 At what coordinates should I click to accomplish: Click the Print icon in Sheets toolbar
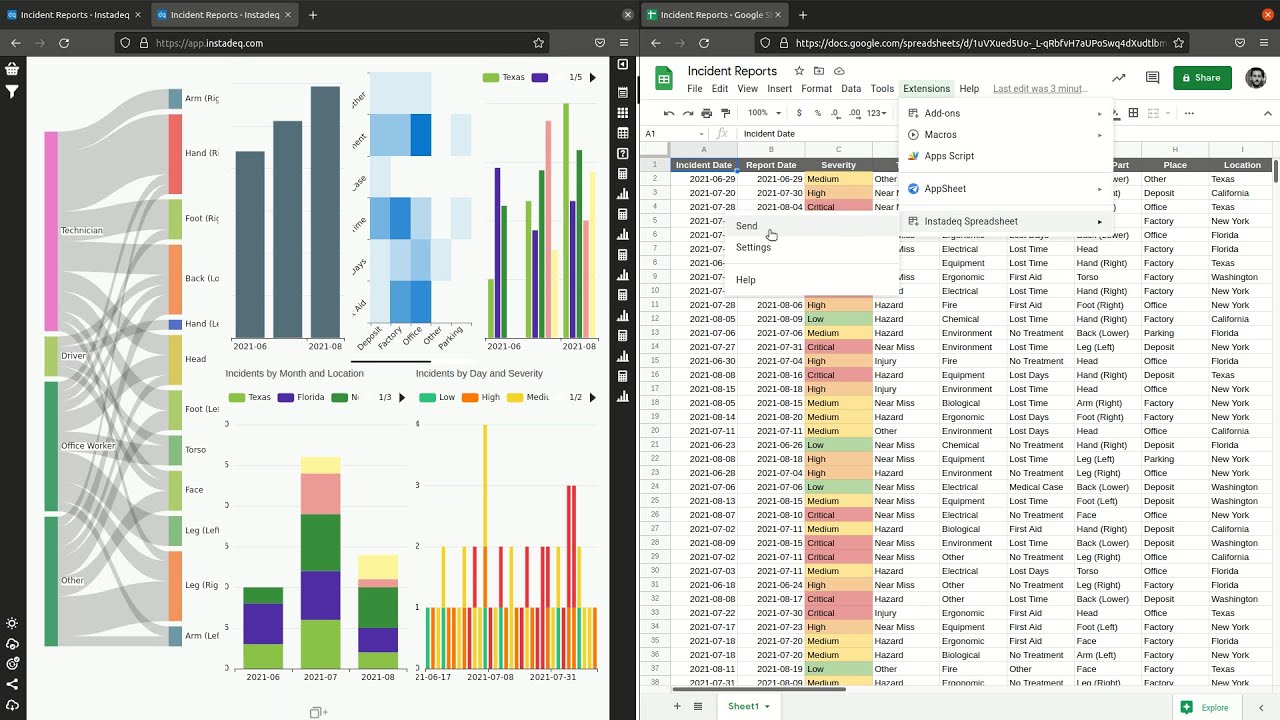(707, 113)
